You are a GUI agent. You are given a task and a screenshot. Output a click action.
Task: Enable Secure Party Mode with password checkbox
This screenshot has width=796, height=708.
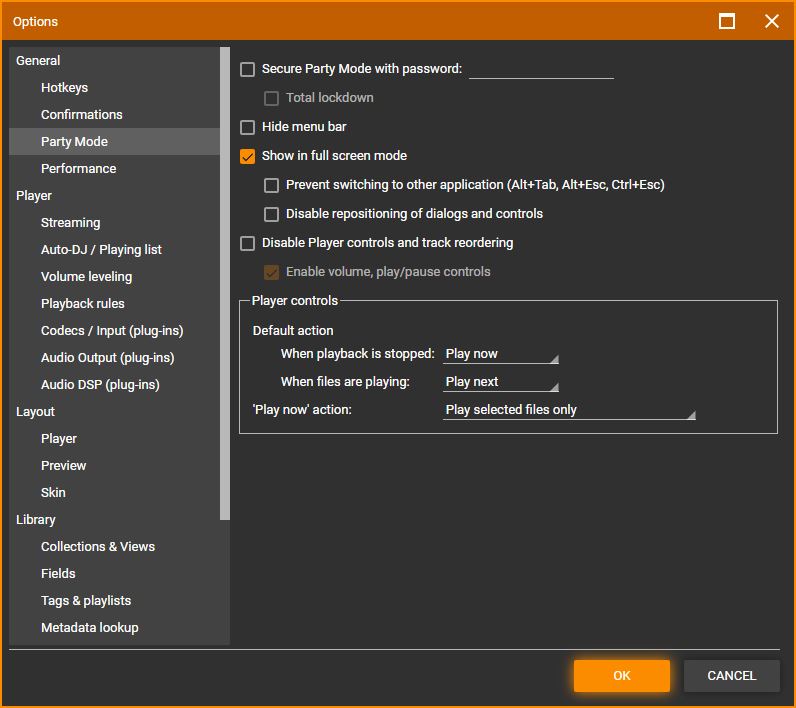click(x=248, y=70)
